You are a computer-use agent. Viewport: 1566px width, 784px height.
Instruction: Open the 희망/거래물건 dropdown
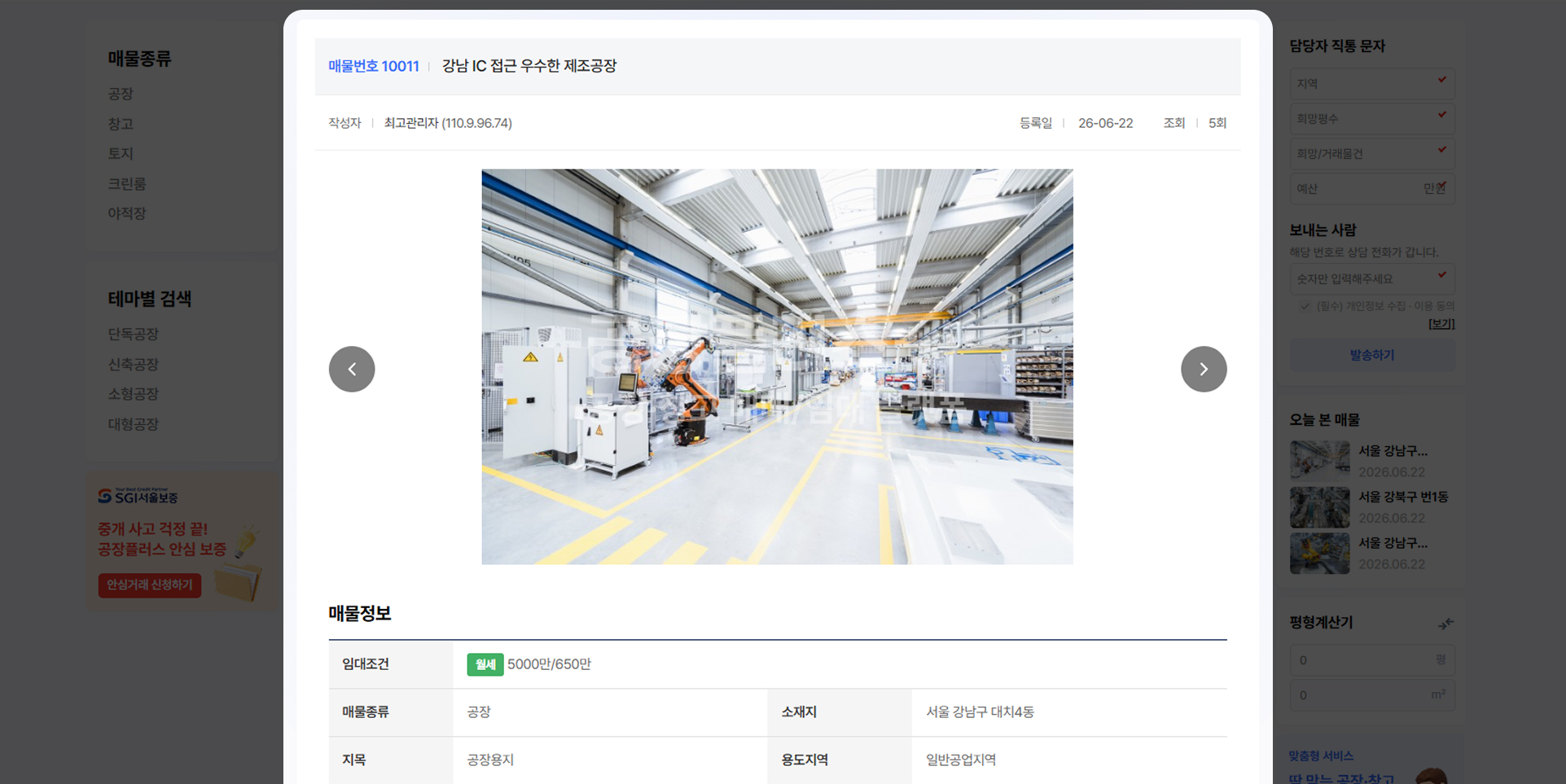1372,154
